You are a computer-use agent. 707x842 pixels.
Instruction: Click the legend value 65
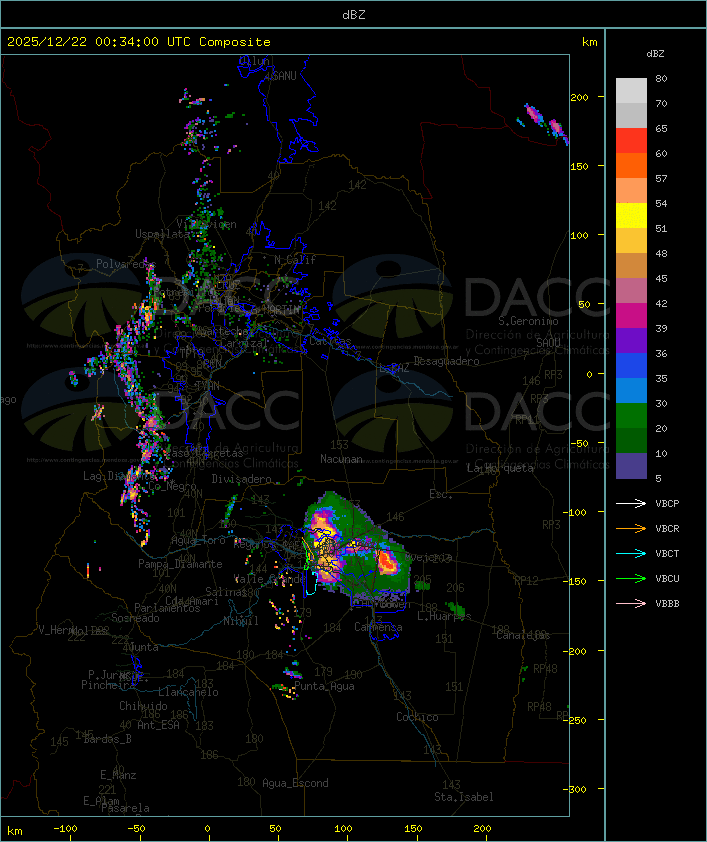click(x=661, y=128)
